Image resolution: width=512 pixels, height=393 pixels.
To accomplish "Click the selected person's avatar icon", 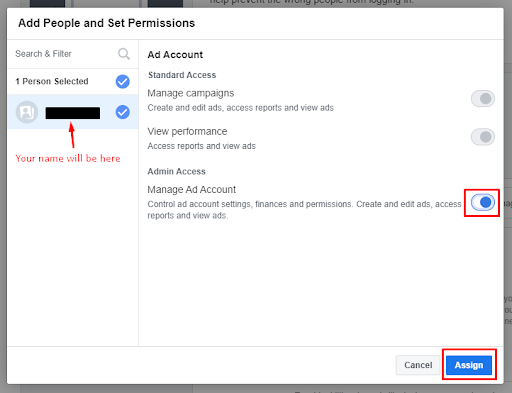I will pyautogui.click(x=27, y=112).
